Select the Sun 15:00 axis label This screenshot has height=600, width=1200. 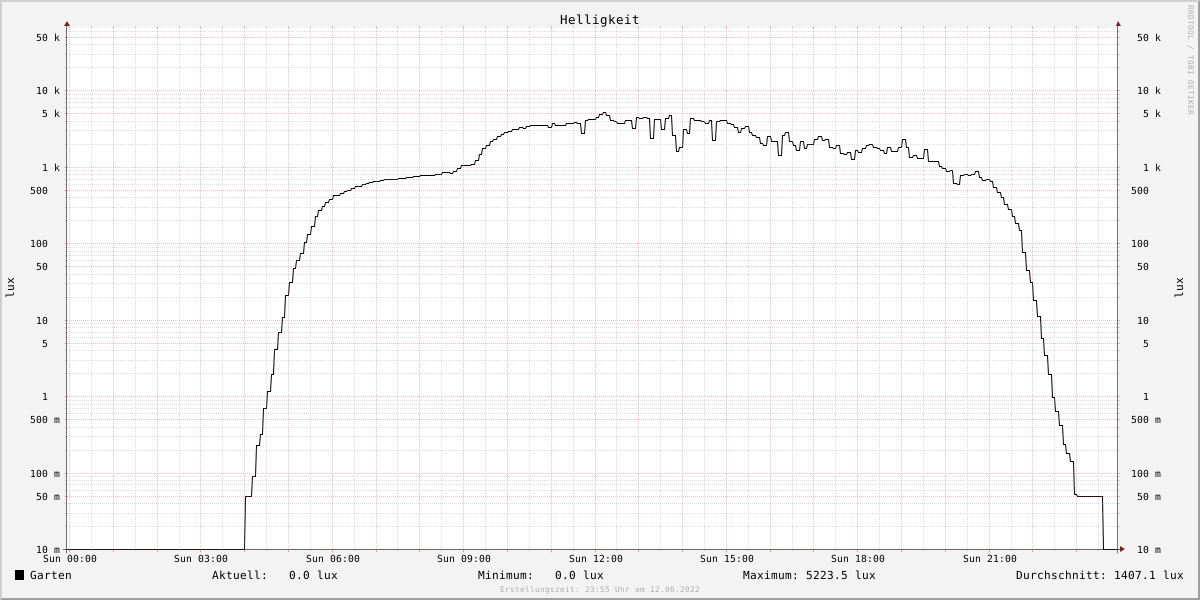(x=727, y=559)
